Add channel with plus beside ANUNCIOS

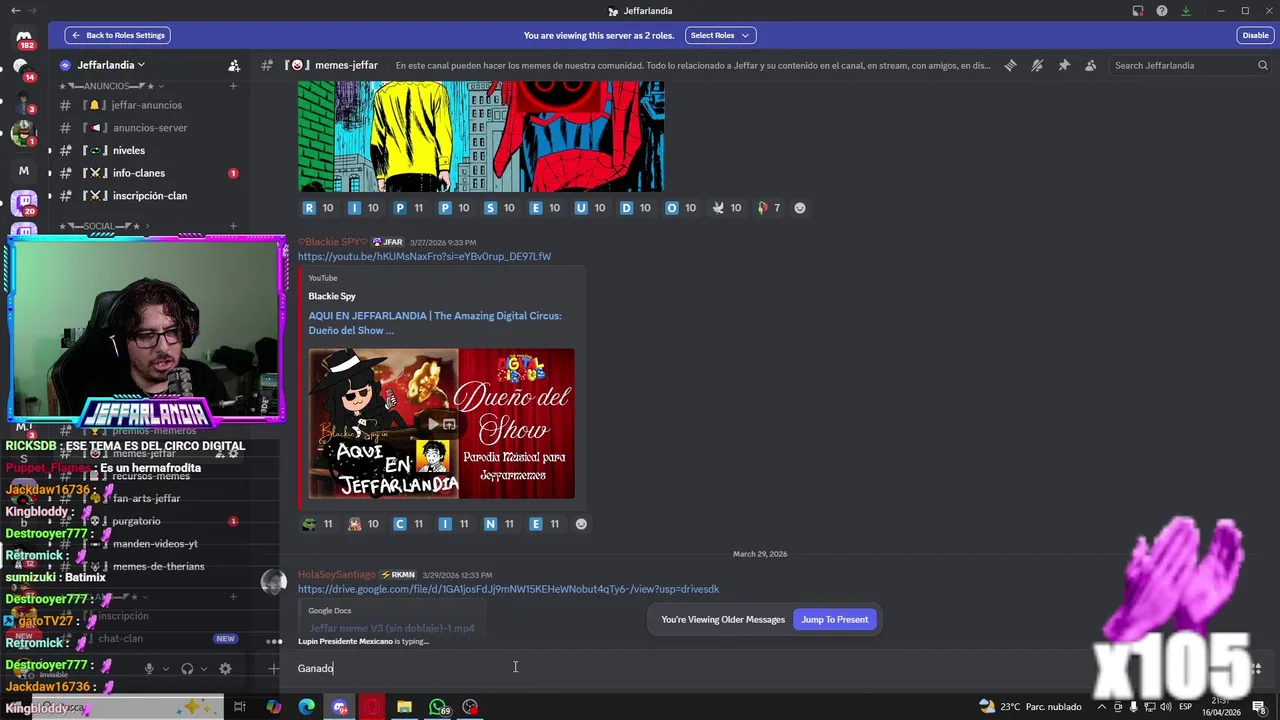[233, 86]
